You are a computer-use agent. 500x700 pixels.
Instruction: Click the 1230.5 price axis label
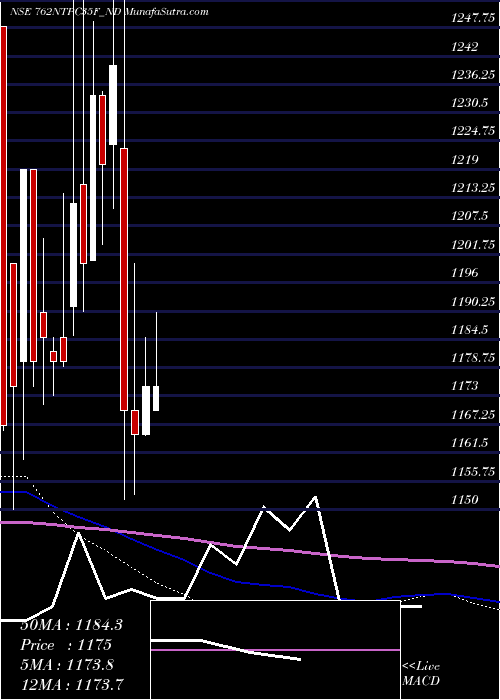pyautogui.click(x=470, y=103)
